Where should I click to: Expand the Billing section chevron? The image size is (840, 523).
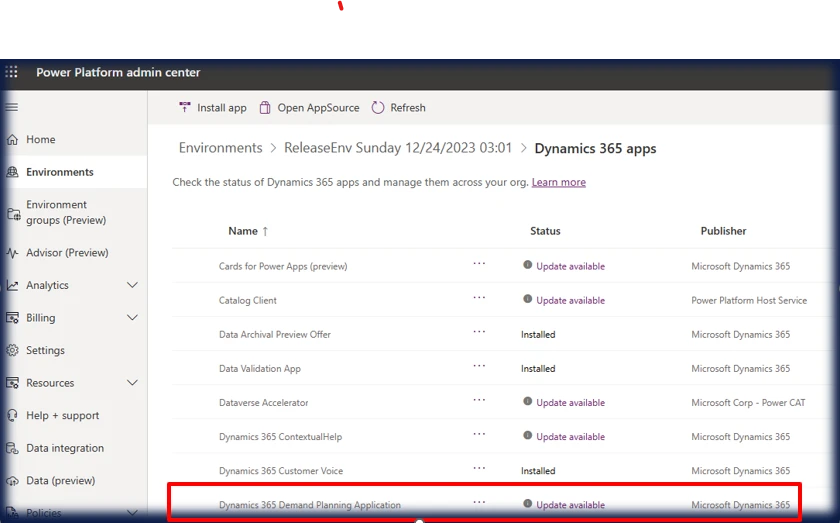(132, 318)
